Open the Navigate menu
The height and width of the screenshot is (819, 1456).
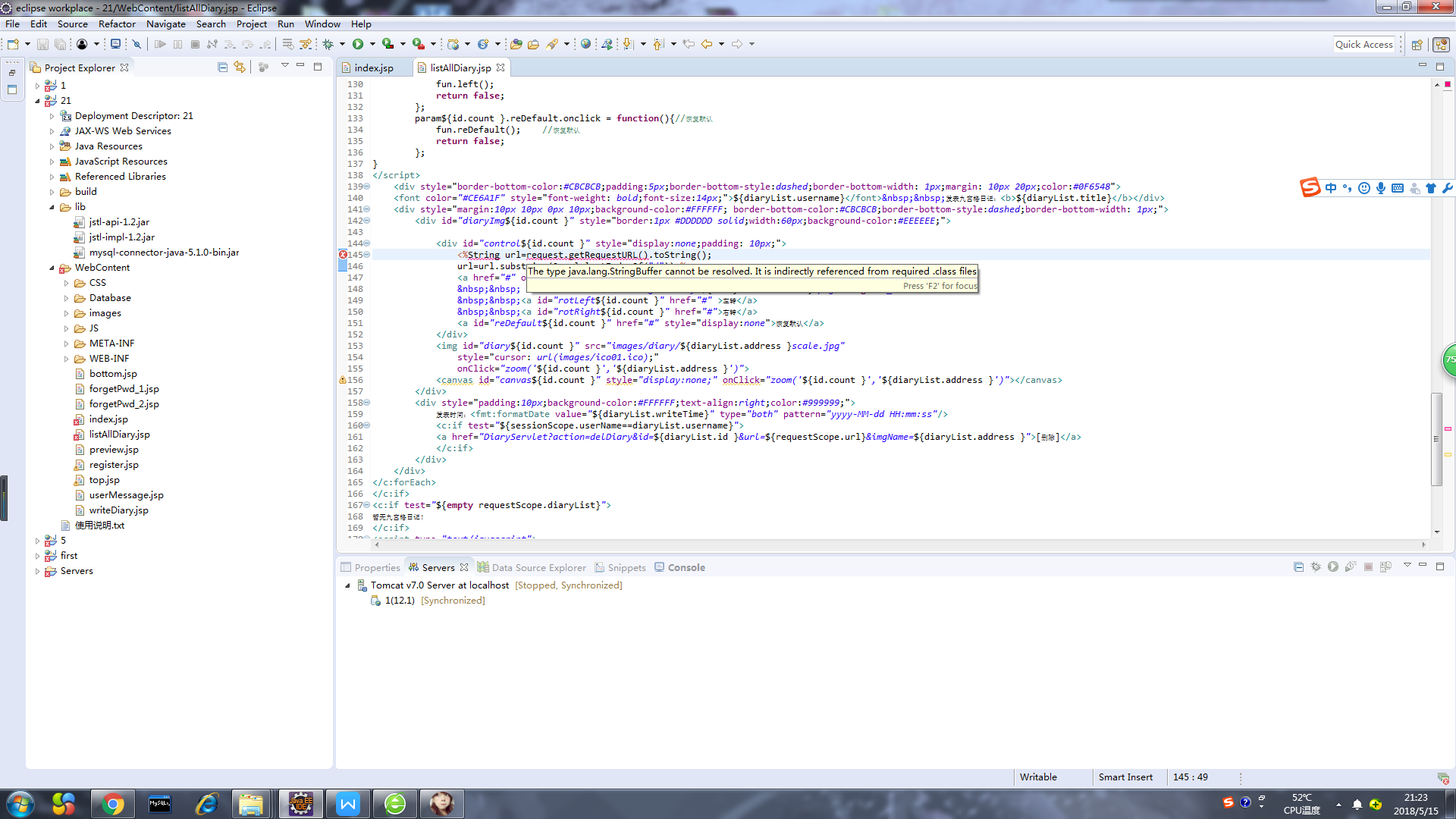tap(165, 24)
